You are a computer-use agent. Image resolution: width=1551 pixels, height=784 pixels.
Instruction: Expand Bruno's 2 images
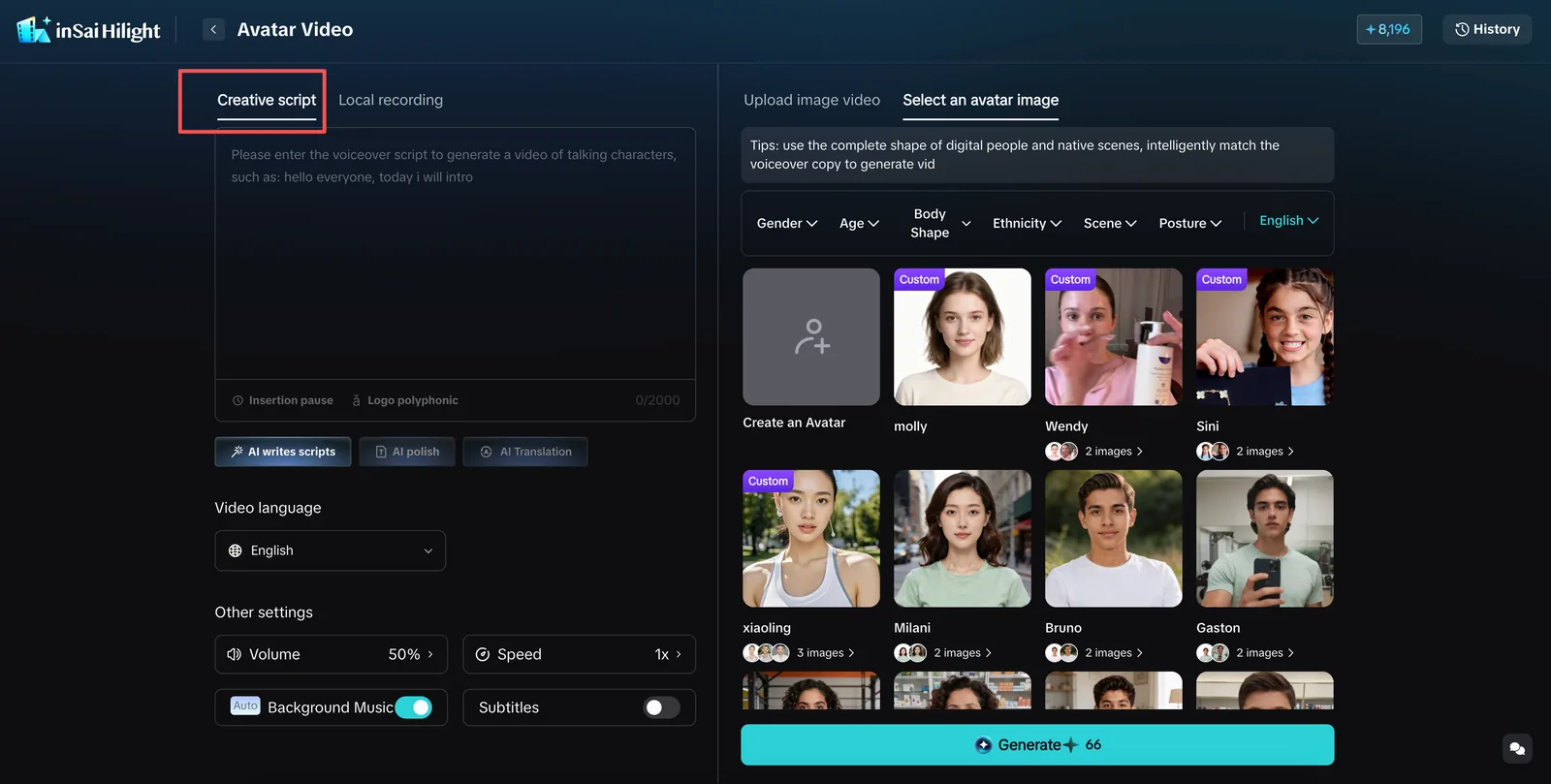[1094, 652]
